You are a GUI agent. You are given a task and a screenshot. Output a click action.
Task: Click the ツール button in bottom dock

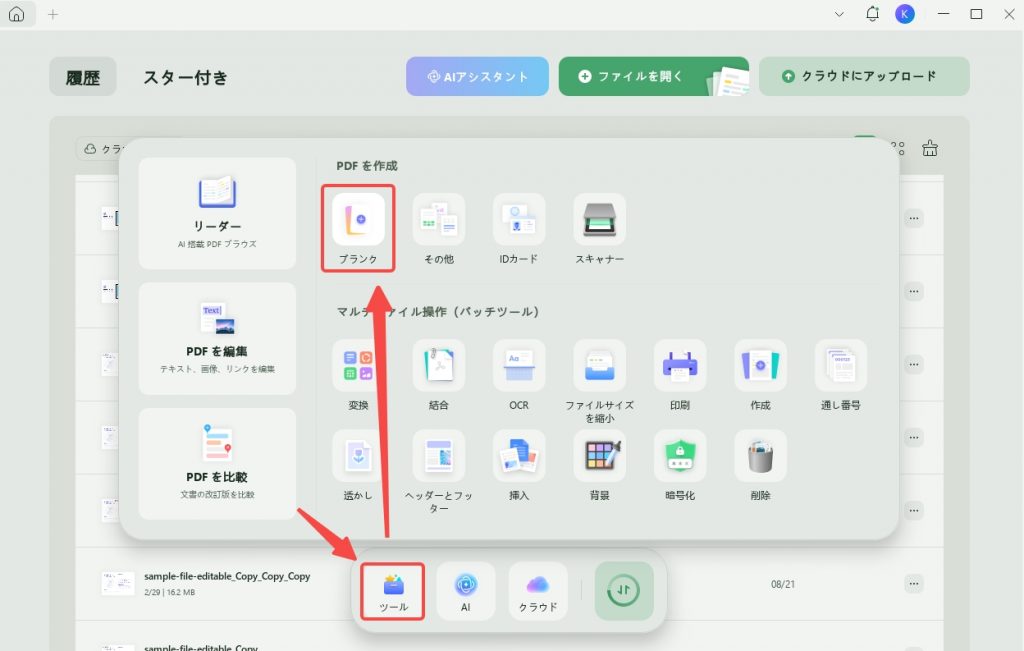pos(393,591)
